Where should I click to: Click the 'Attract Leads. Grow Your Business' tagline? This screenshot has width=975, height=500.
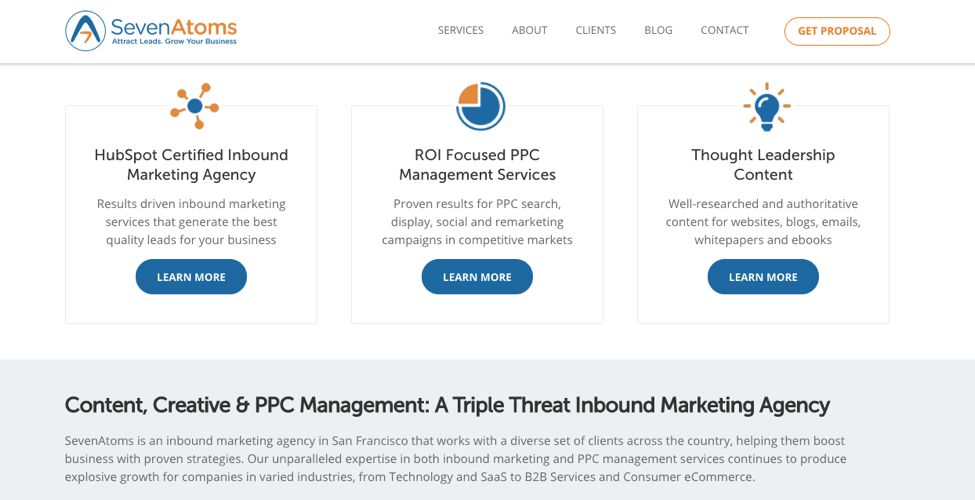(x=174, y=42)
